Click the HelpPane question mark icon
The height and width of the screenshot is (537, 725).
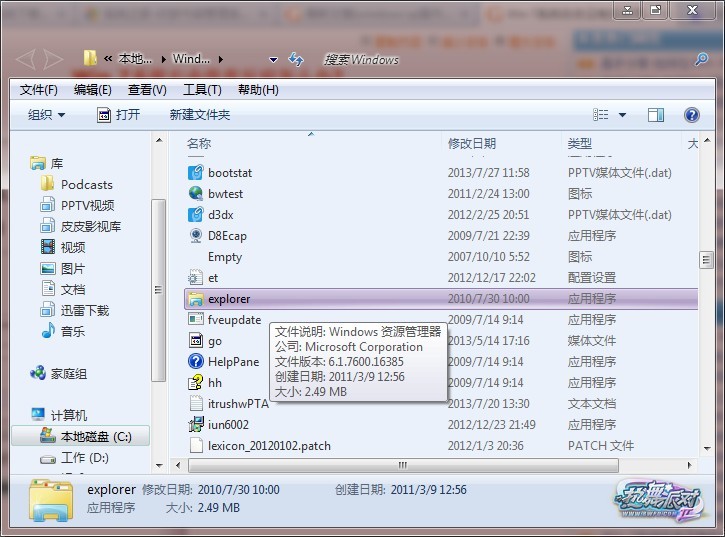point(196,362)
